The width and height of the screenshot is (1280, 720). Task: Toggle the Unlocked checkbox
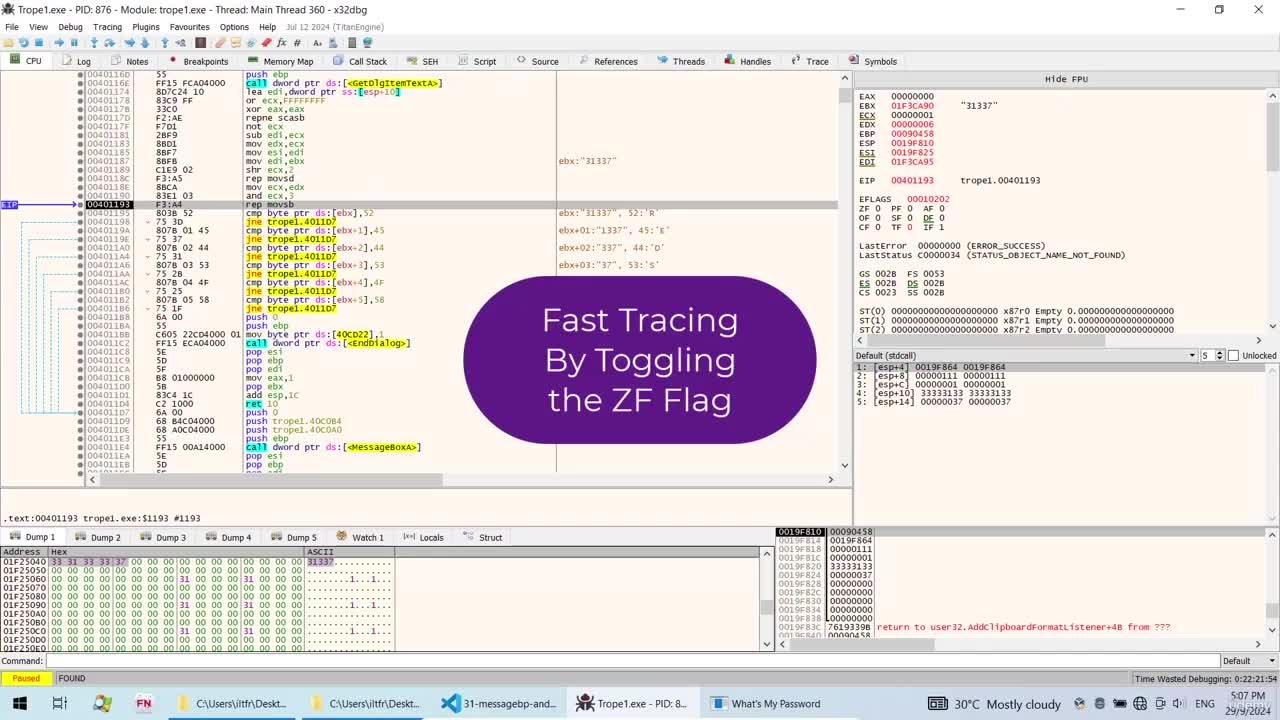tap(1233, 356)
